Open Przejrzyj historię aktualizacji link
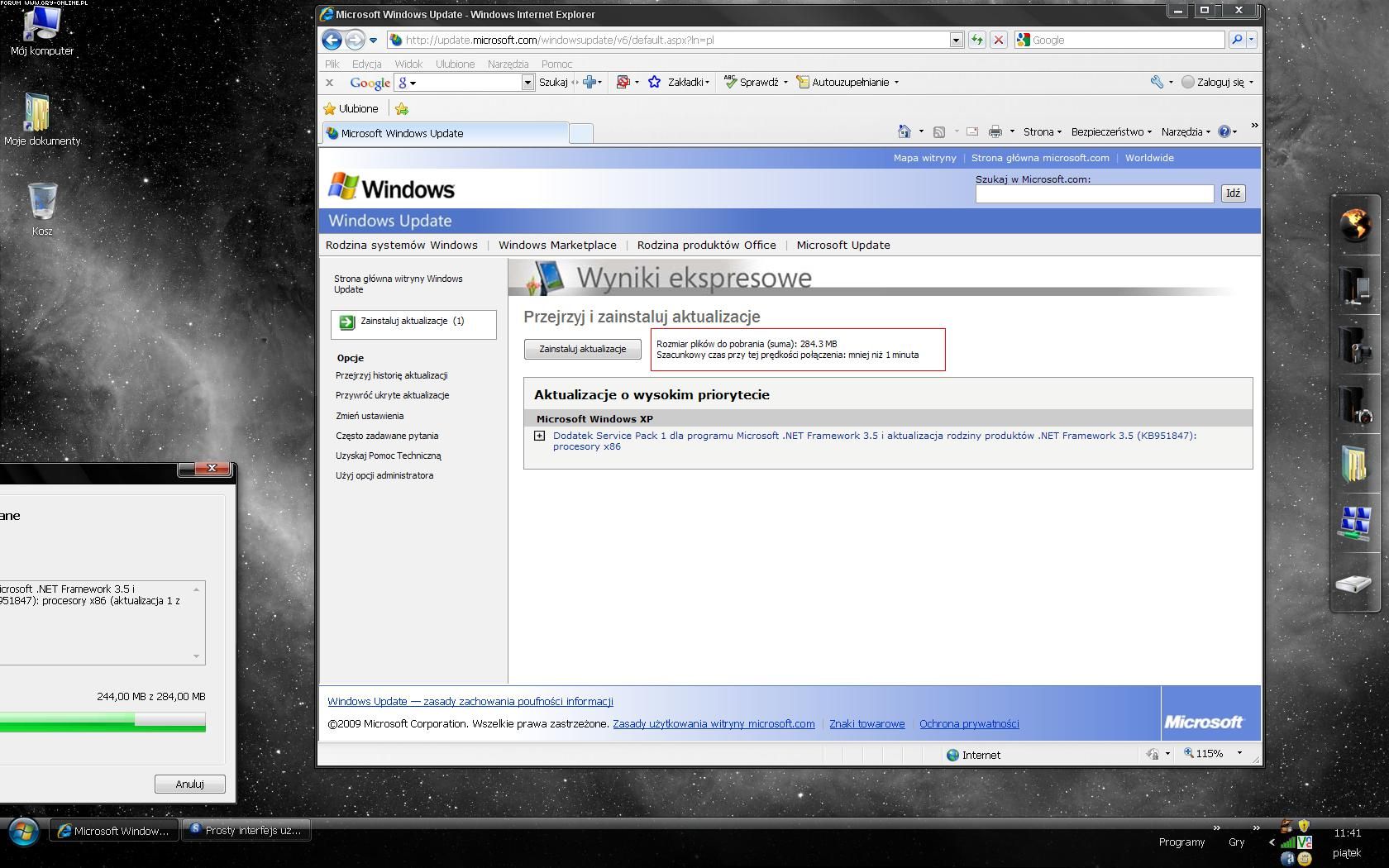The width and height of the screenshot is (1389, 868). point(392,375)
